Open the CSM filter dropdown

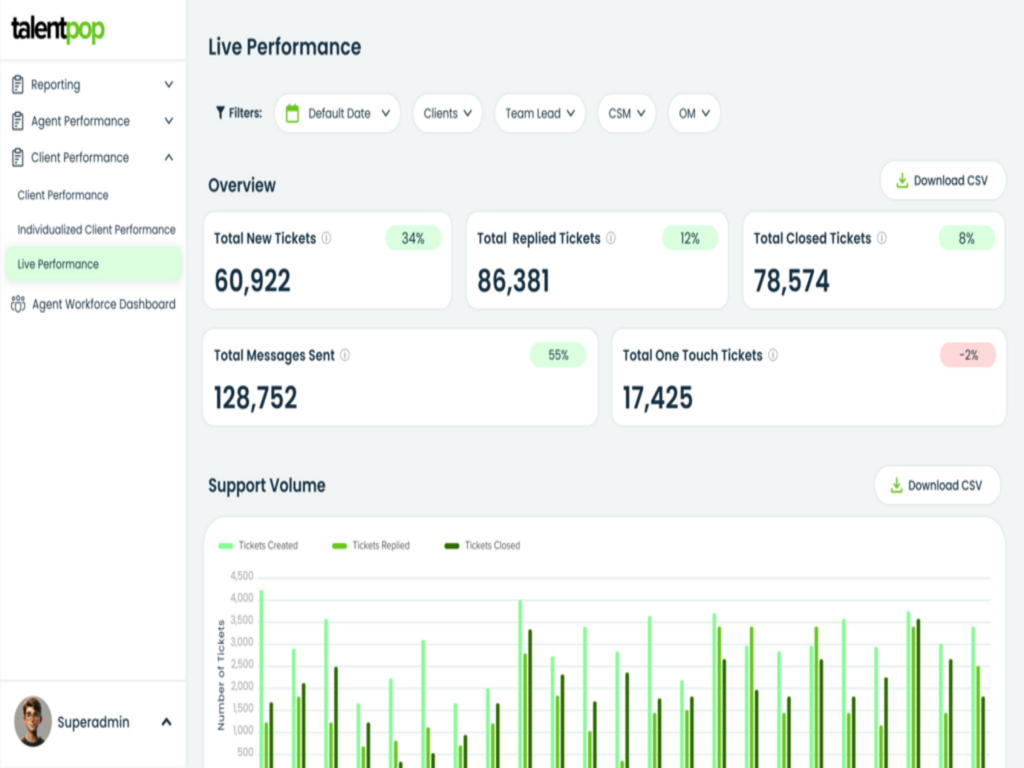pyautogui.click(x=625, y=113)
